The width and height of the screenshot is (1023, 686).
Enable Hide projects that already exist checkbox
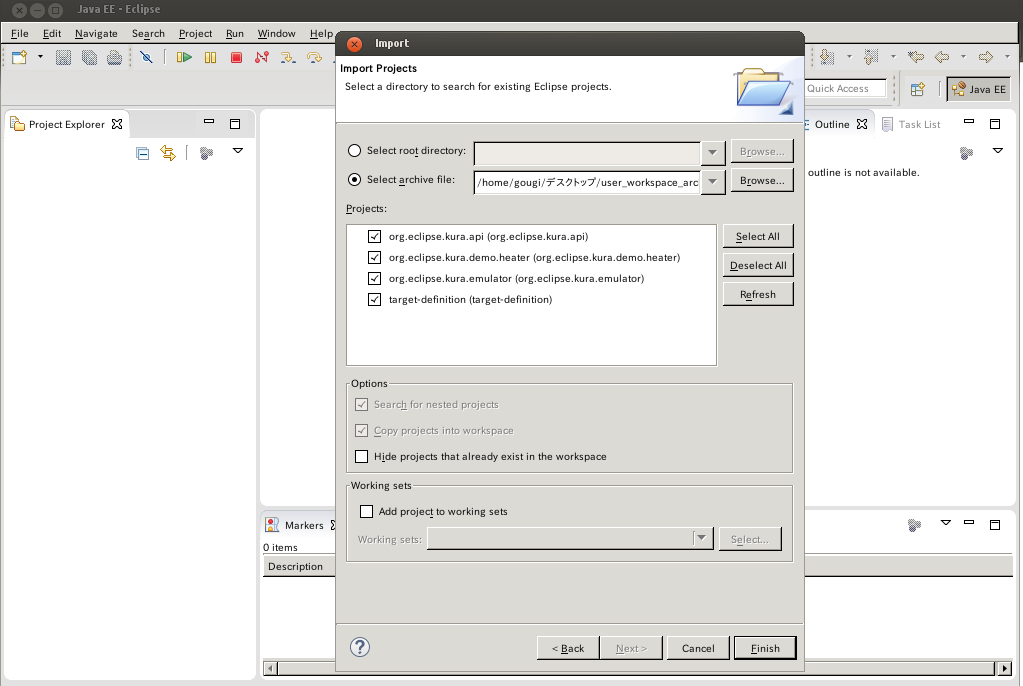361,456
